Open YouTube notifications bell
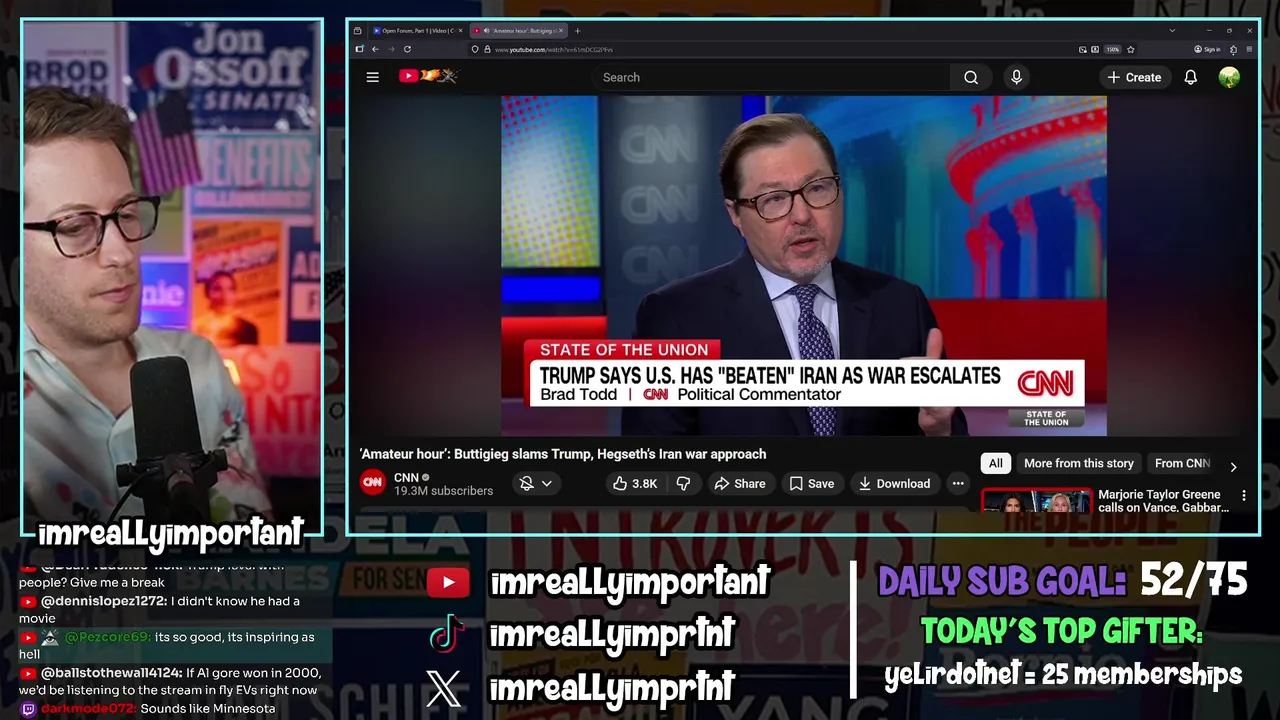This screenshot has width=1280, height=720. [x=1190, y=77]
